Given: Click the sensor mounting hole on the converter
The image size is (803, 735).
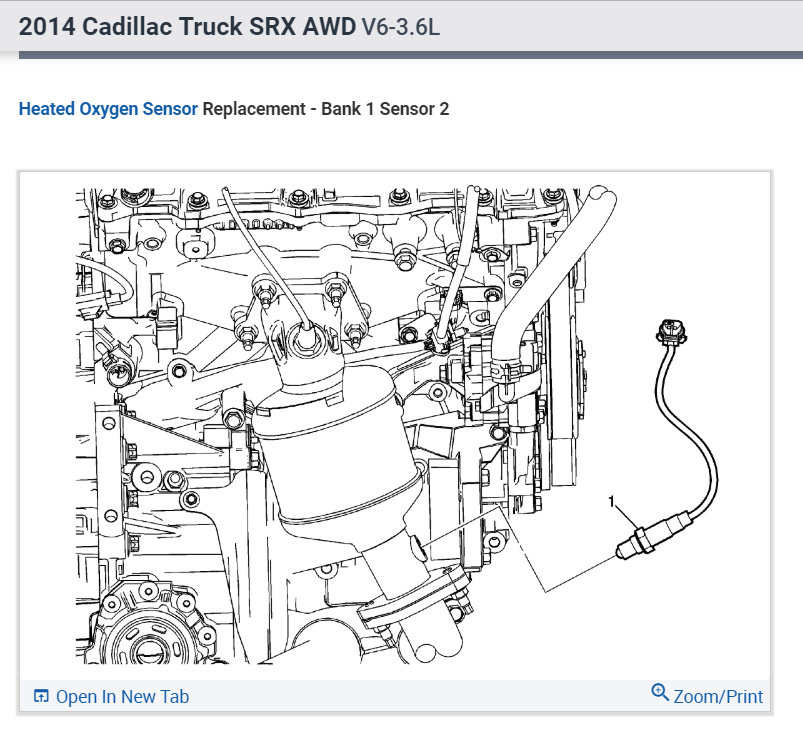Looking at the screenshot, I should 416,549.
